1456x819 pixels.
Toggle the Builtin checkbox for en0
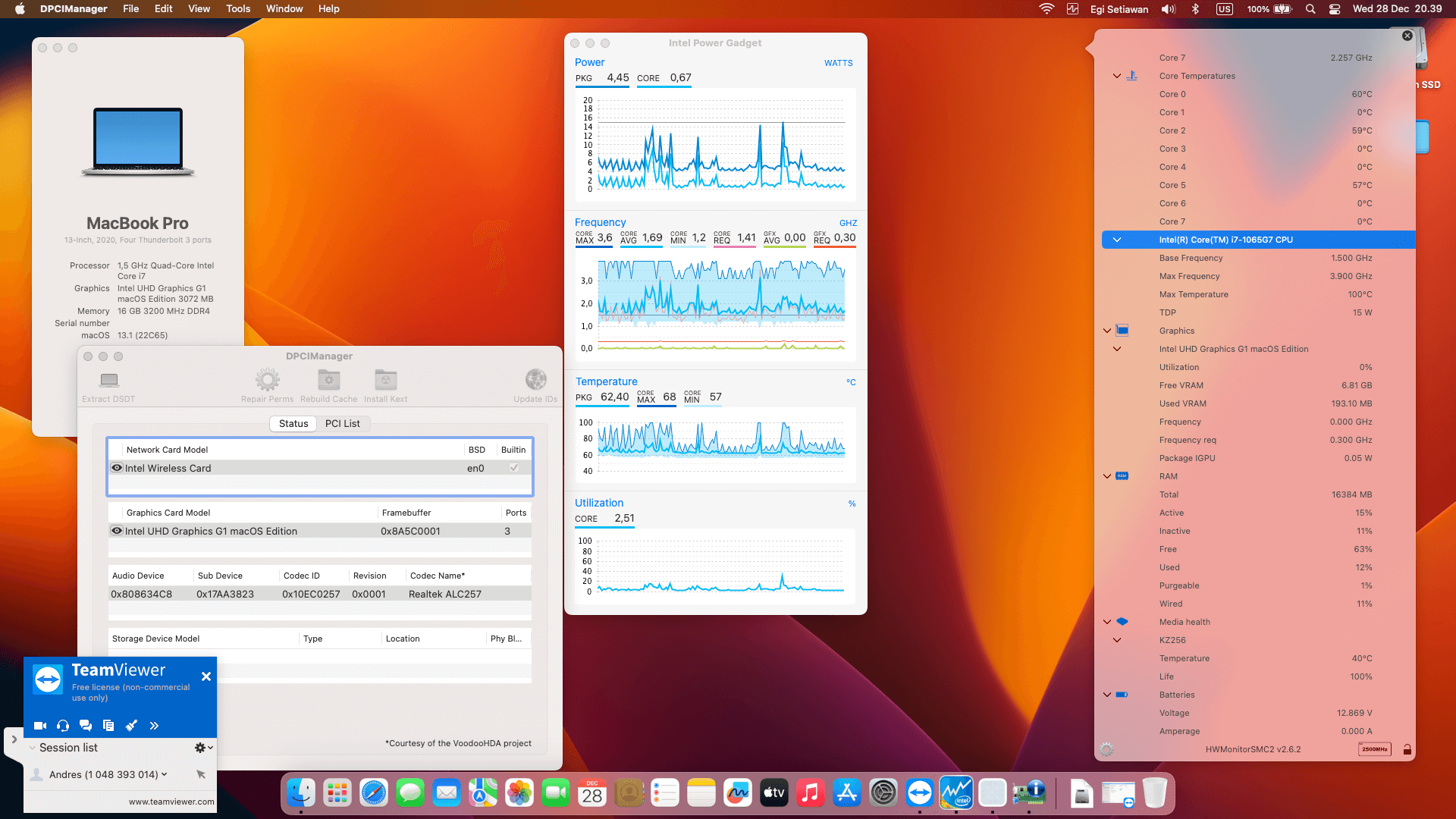(514, 468)
